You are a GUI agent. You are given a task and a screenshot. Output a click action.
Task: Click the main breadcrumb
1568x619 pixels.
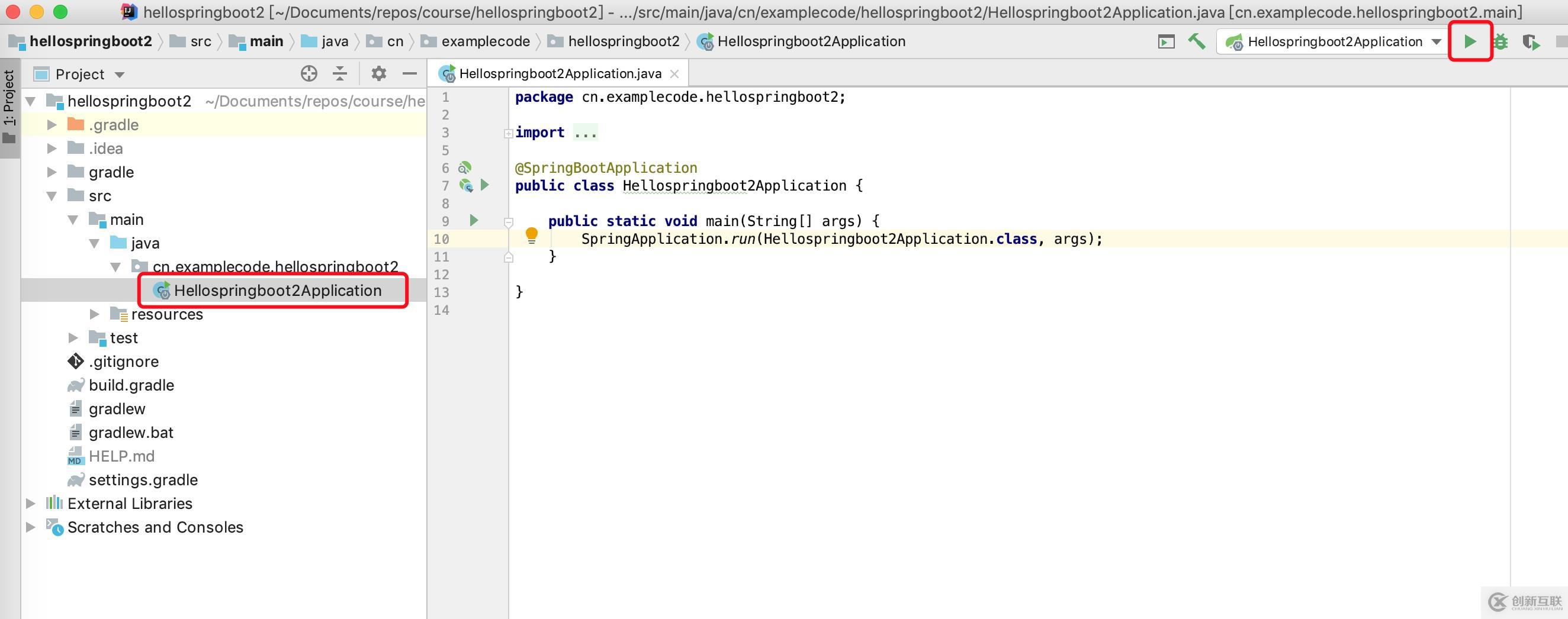(256, 41)
